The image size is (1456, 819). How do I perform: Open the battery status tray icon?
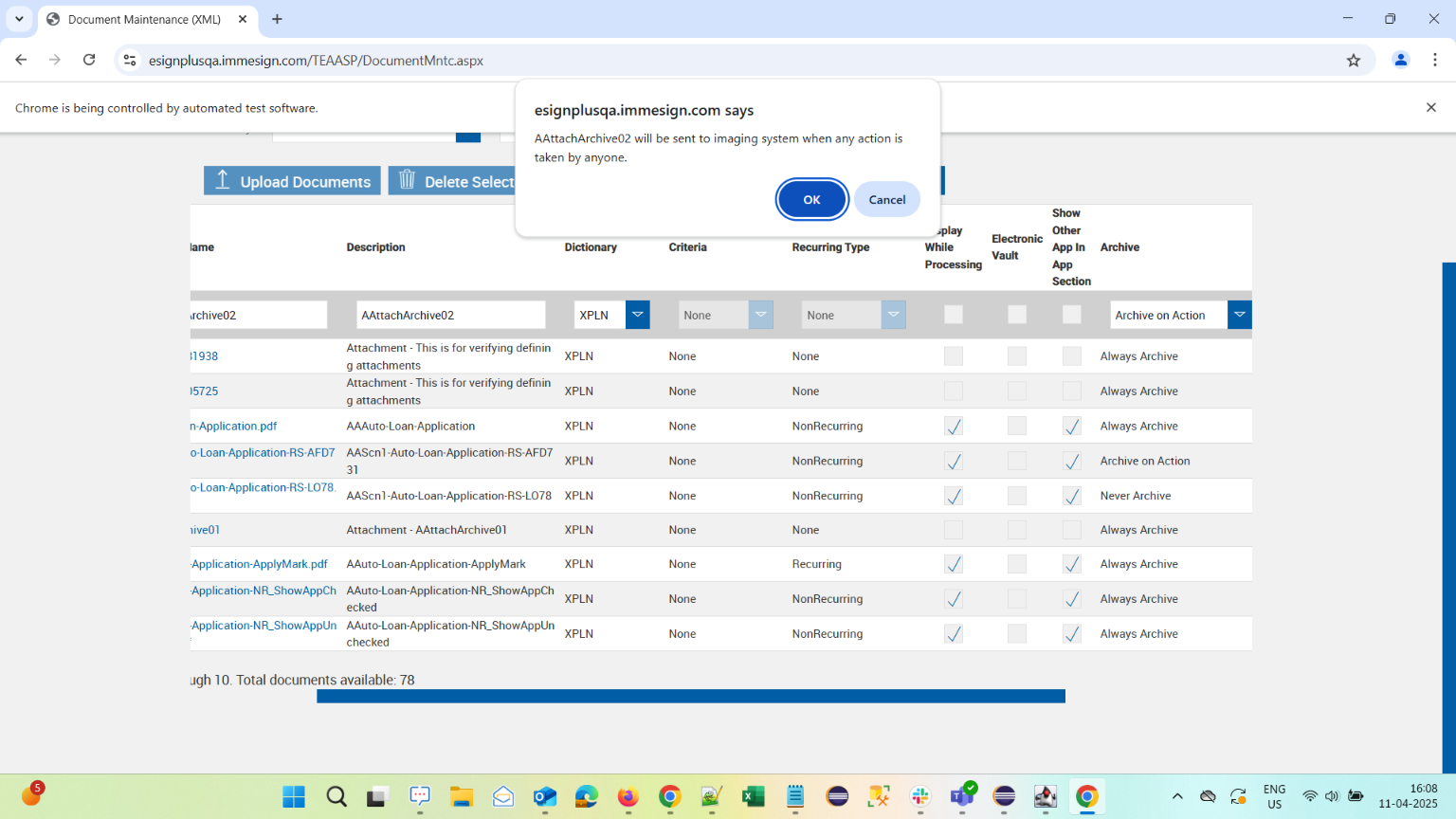pyautogui.click(x=1356, y=796)
